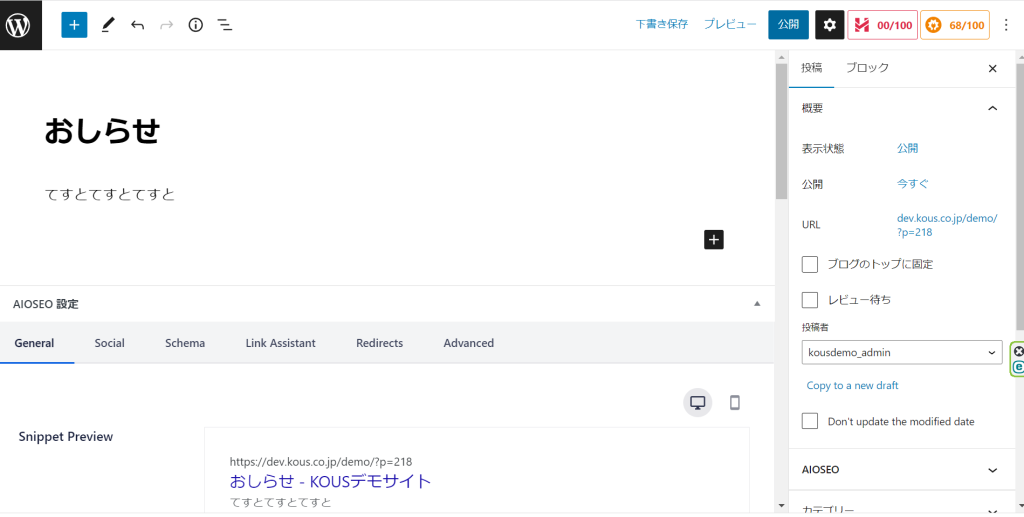The width and height of the screenshot is (1024, 517).
Task: Select the pencil Tools icon
Action: click(x=107, y=25)
